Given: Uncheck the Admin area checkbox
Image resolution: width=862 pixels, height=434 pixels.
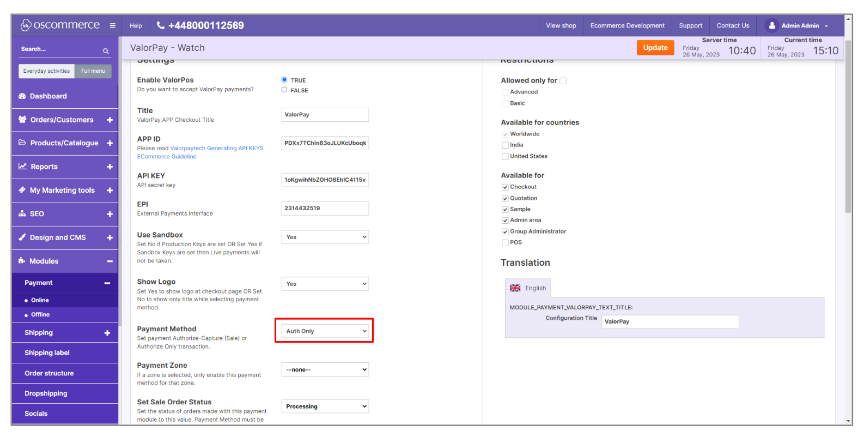Looking at the screenshot, I should click(505, 220).
